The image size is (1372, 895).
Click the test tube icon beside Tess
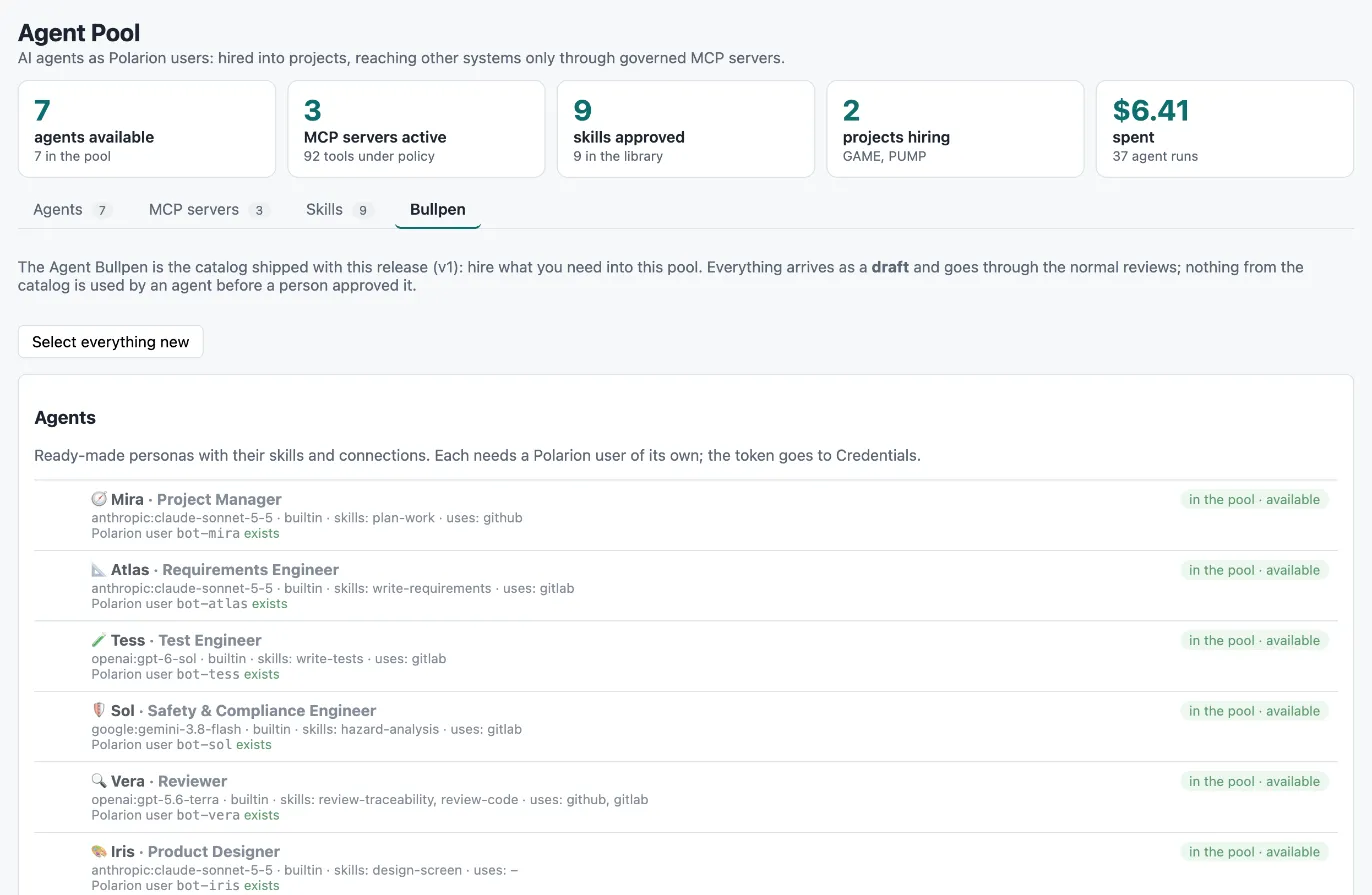click(x=98, y=640)
